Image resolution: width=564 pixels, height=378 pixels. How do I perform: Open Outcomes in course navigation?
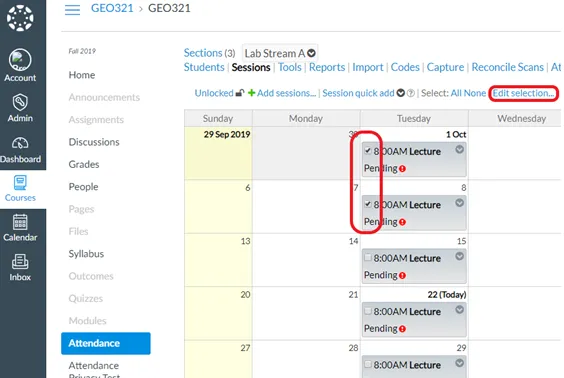[91, 276]
